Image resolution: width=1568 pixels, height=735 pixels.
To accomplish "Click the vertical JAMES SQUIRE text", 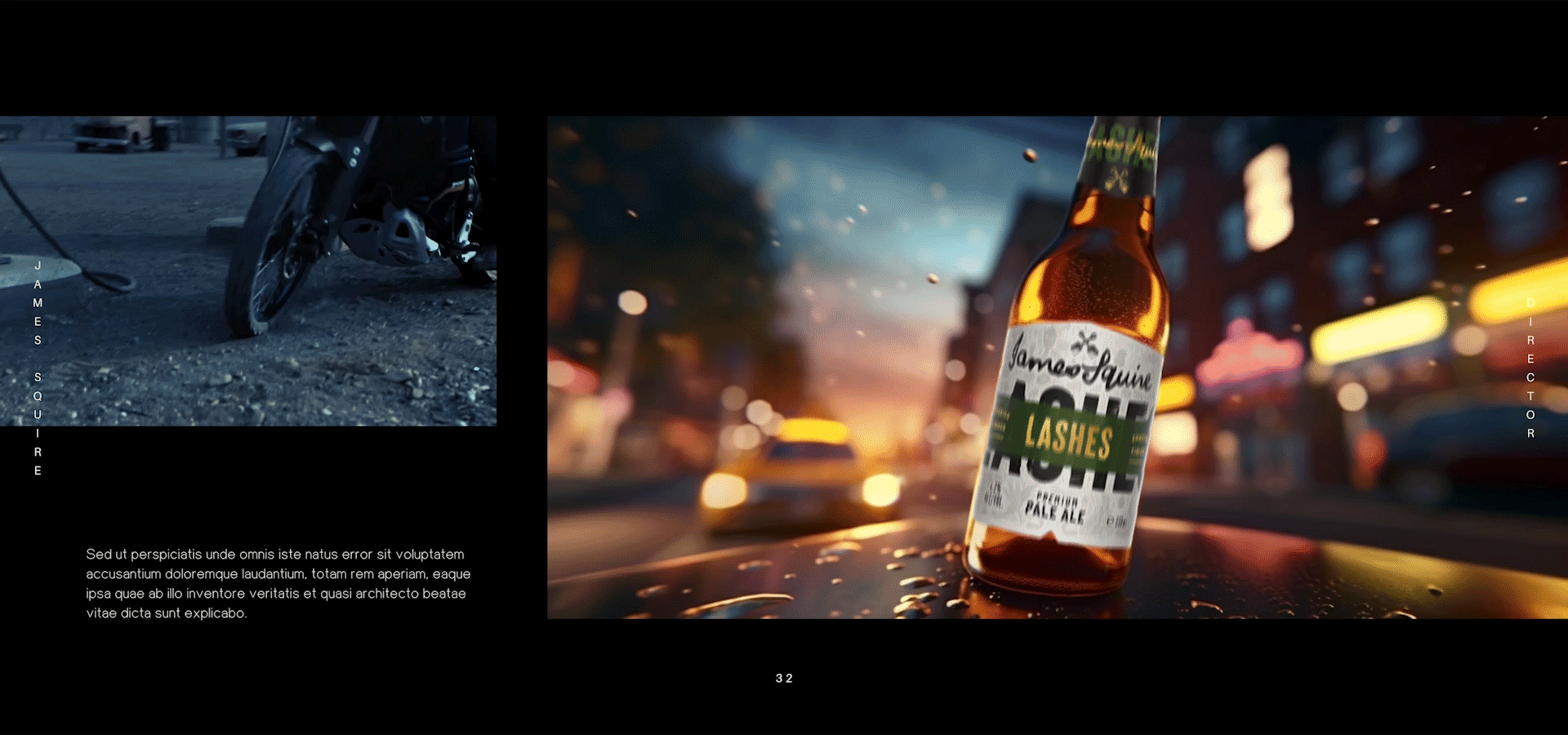I will point(38,368).
